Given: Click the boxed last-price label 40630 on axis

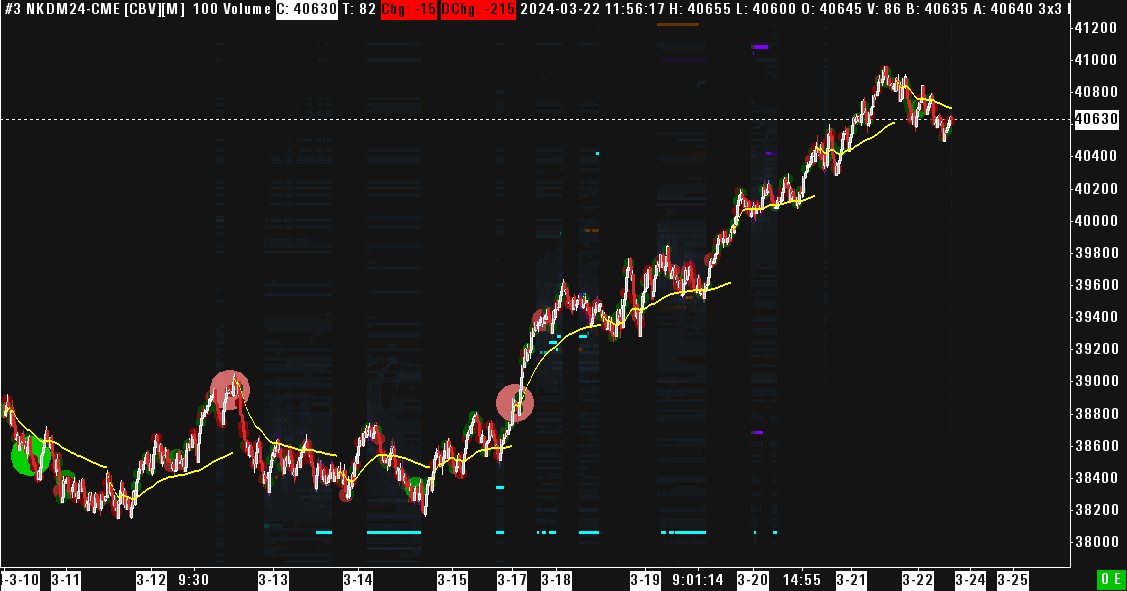Looking at the screenshot, I should point(1096,119).
